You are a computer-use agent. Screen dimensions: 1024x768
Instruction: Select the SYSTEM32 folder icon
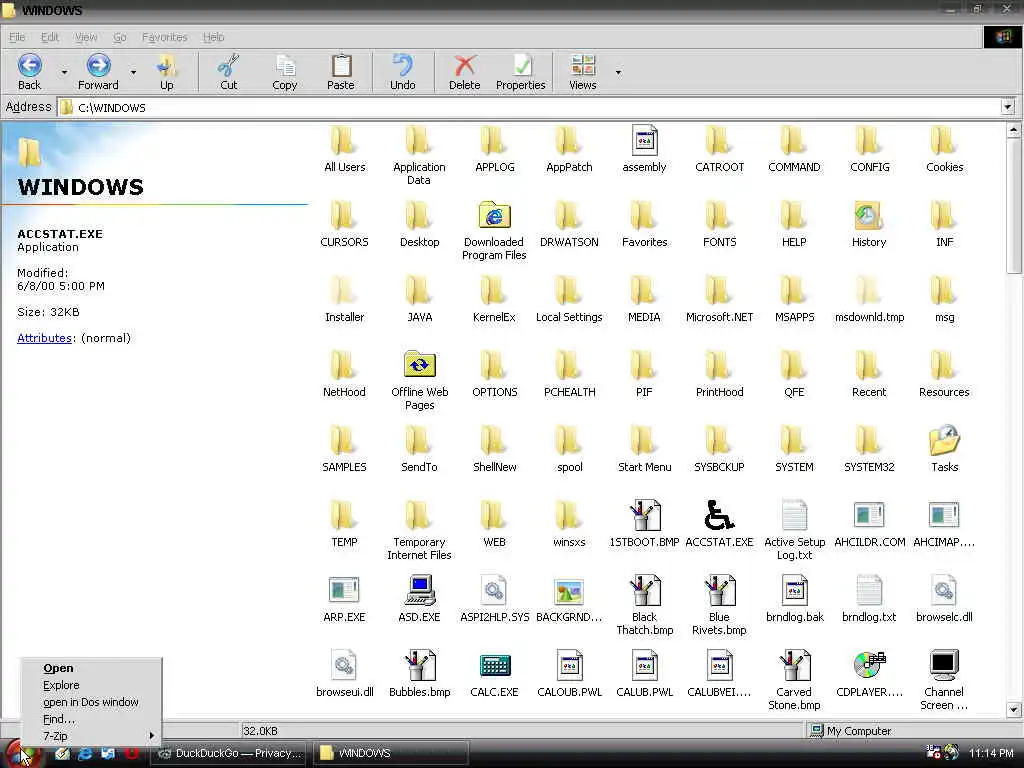pyautogui.click(x=869, y=440)
